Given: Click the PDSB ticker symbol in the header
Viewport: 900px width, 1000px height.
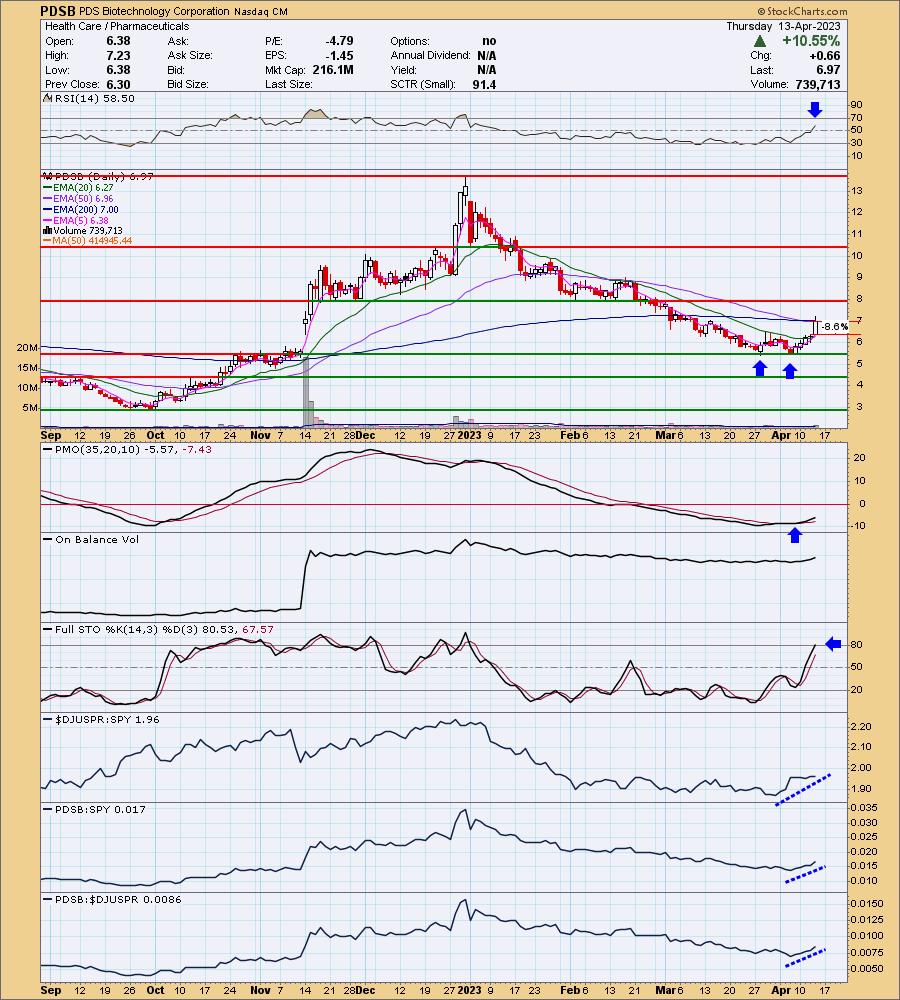Looking at the screenshot, I should pos(58,11).
